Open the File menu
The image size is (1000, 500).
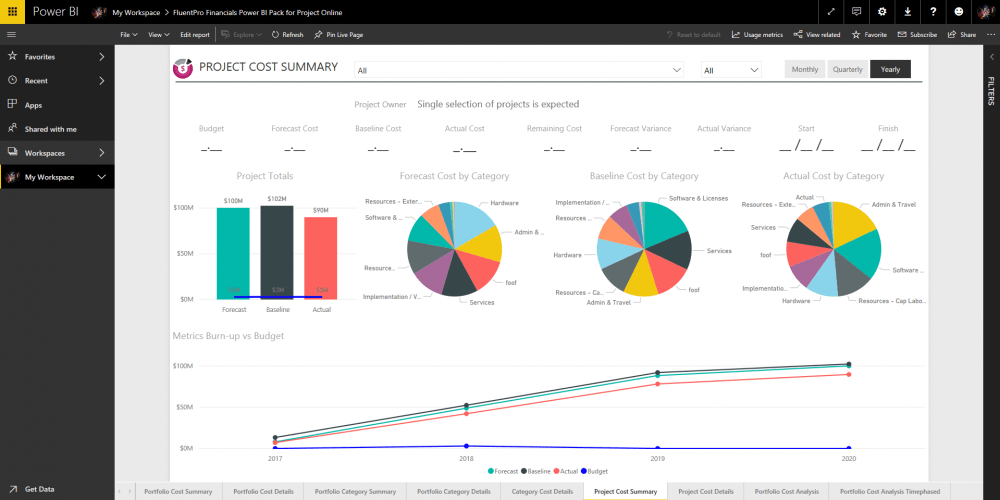[x=129, y=34]
